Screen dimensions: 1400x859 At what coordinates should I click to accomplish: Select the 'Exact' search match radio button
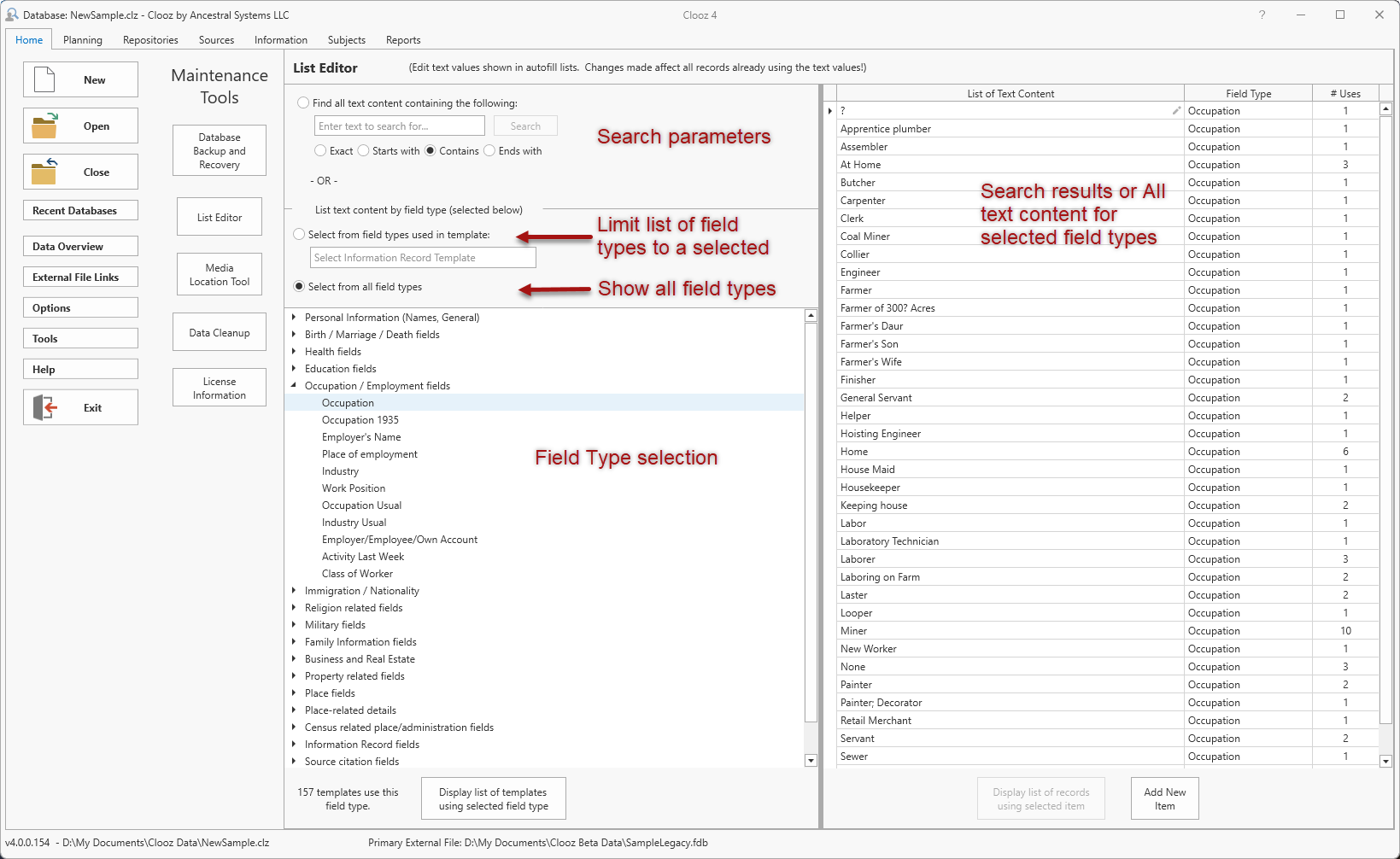tap(321, 150)
